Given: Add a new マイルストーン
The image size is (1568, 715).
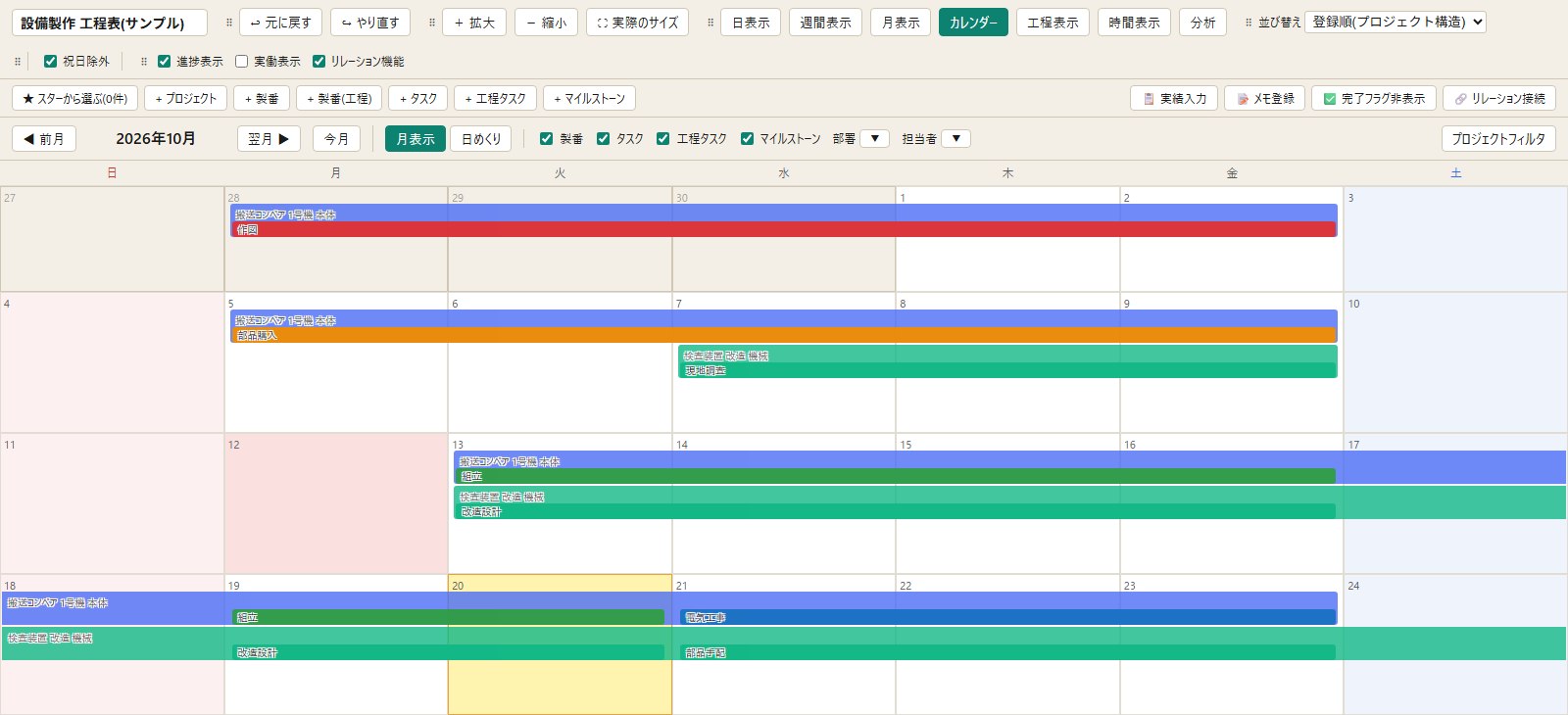Looking at the screenshot, I should (x=589, y=99).
